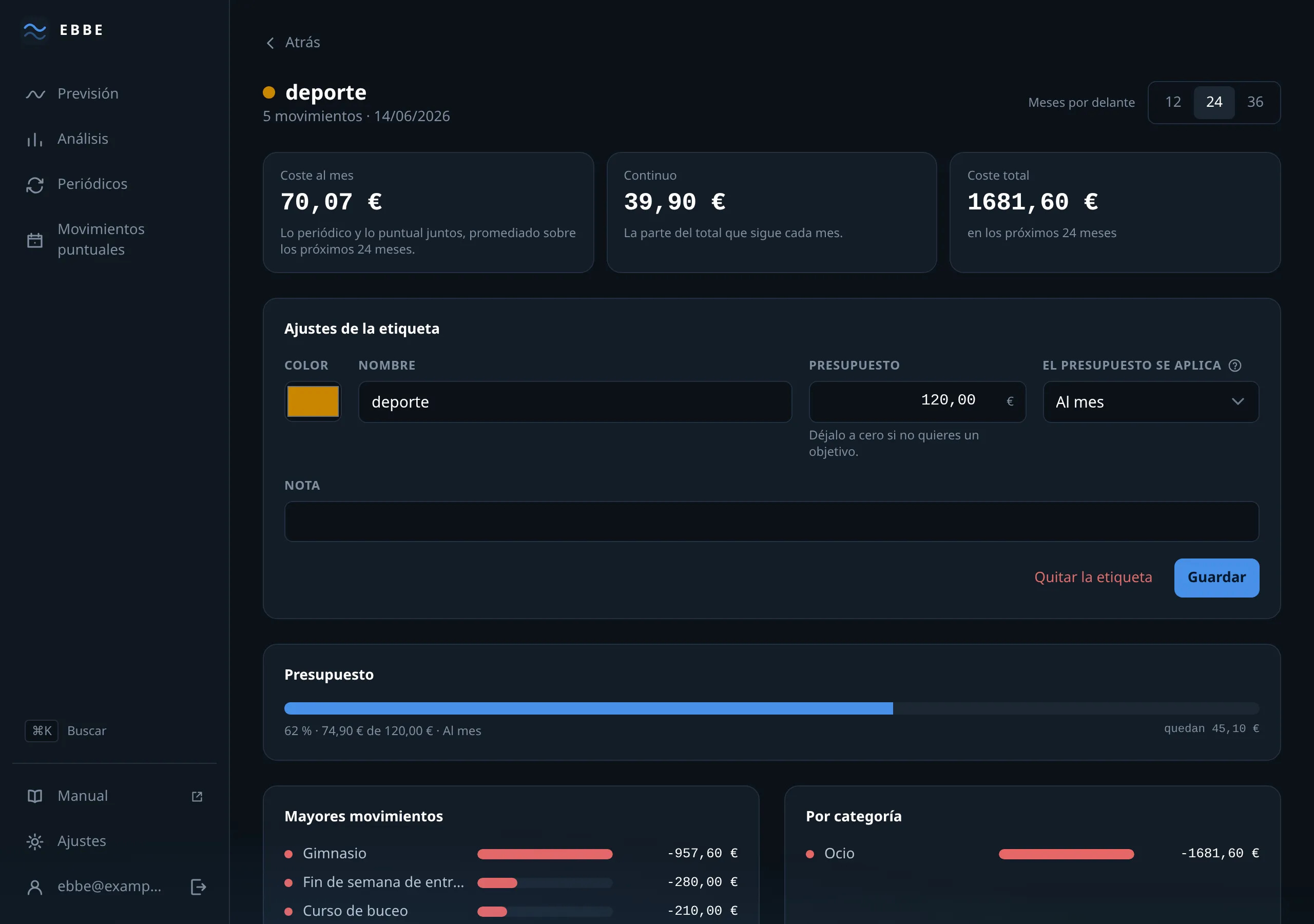Click the Nombre field containing deporte
1314x924 pixels.
[x=575, y=402]
